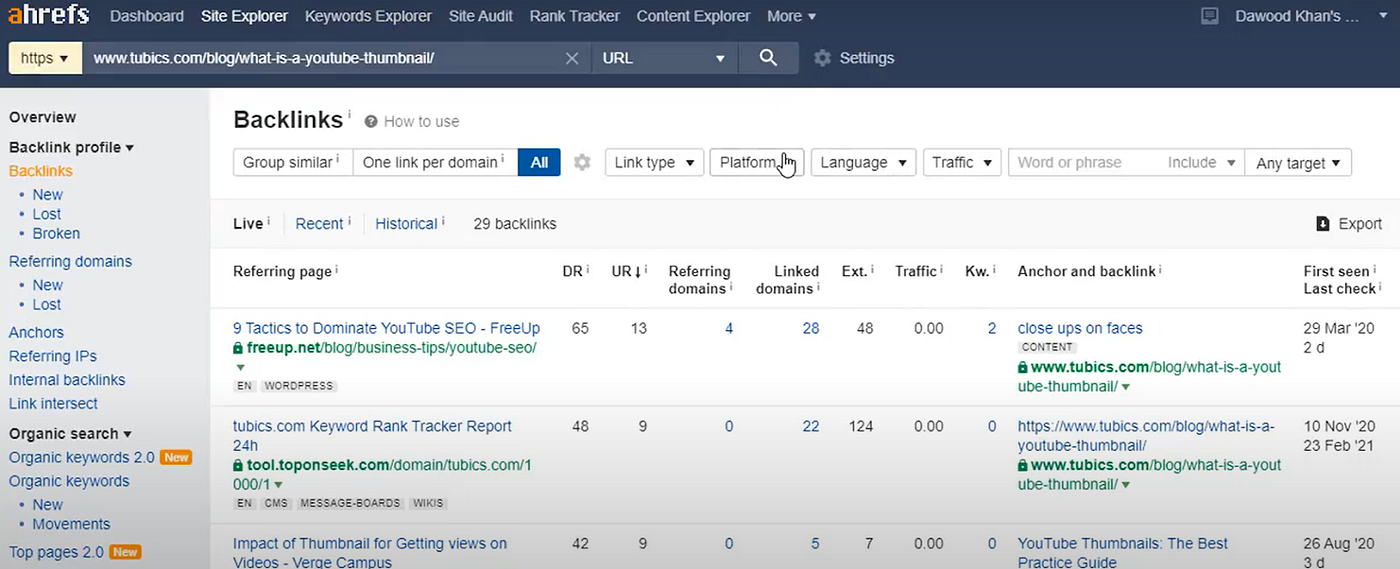Open Referring IPs in sidebar
The height and width of the screenshot is (569, 1400).
(53, 356)
